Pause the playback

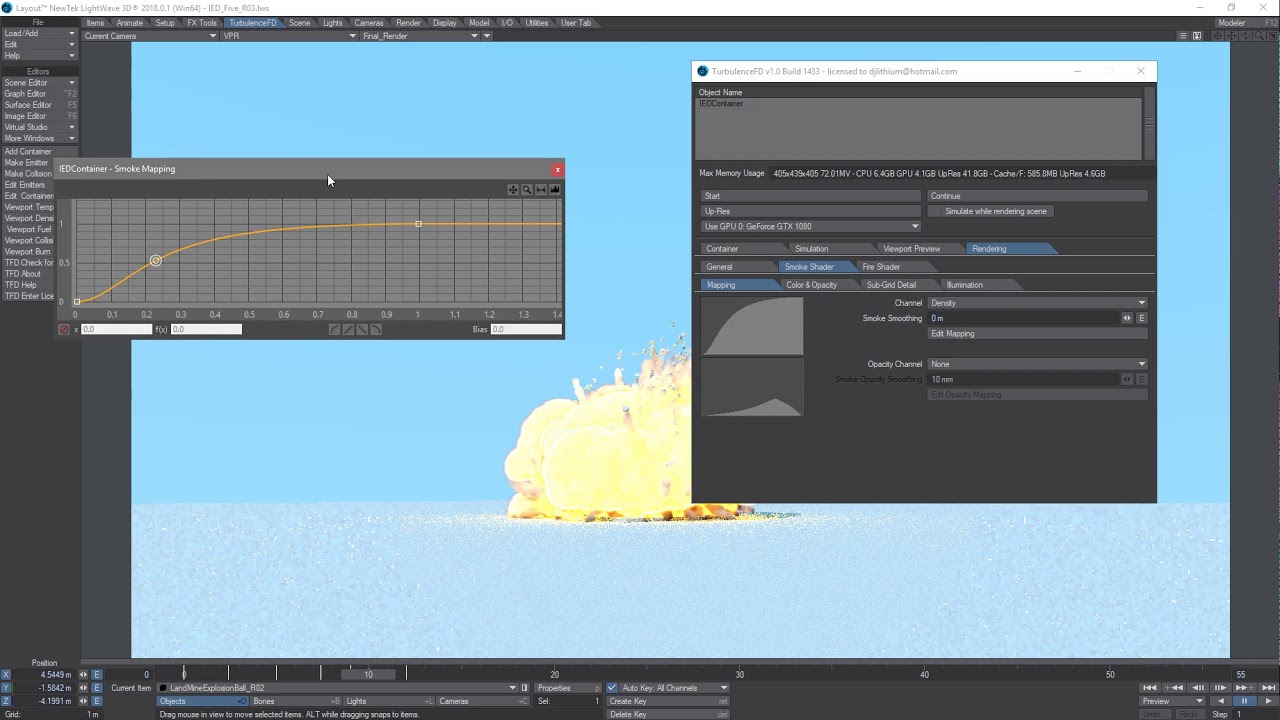(x=1244, y=701)
